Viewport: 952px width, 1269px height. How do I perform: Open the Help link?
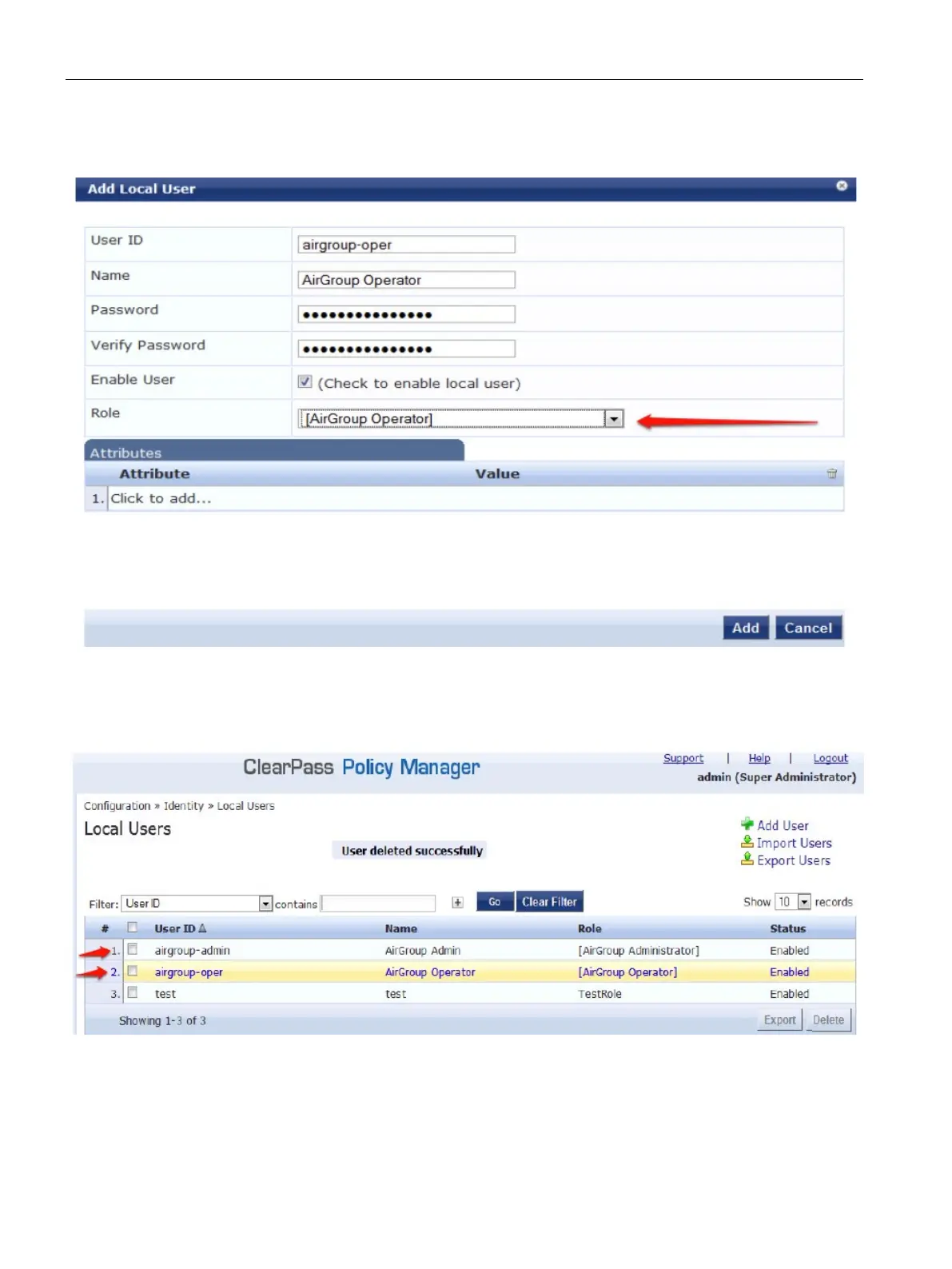pos(759,758)
